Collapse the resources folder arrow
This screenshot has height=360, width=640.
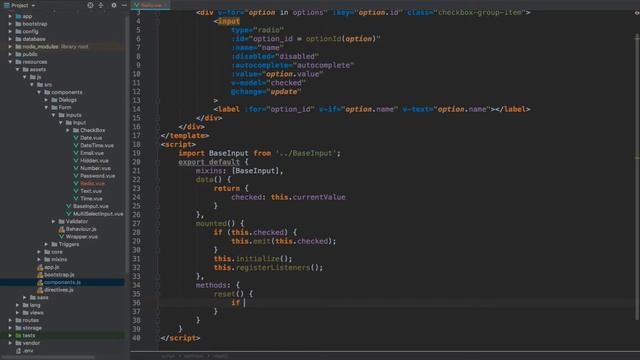click(x=10, y=62)
